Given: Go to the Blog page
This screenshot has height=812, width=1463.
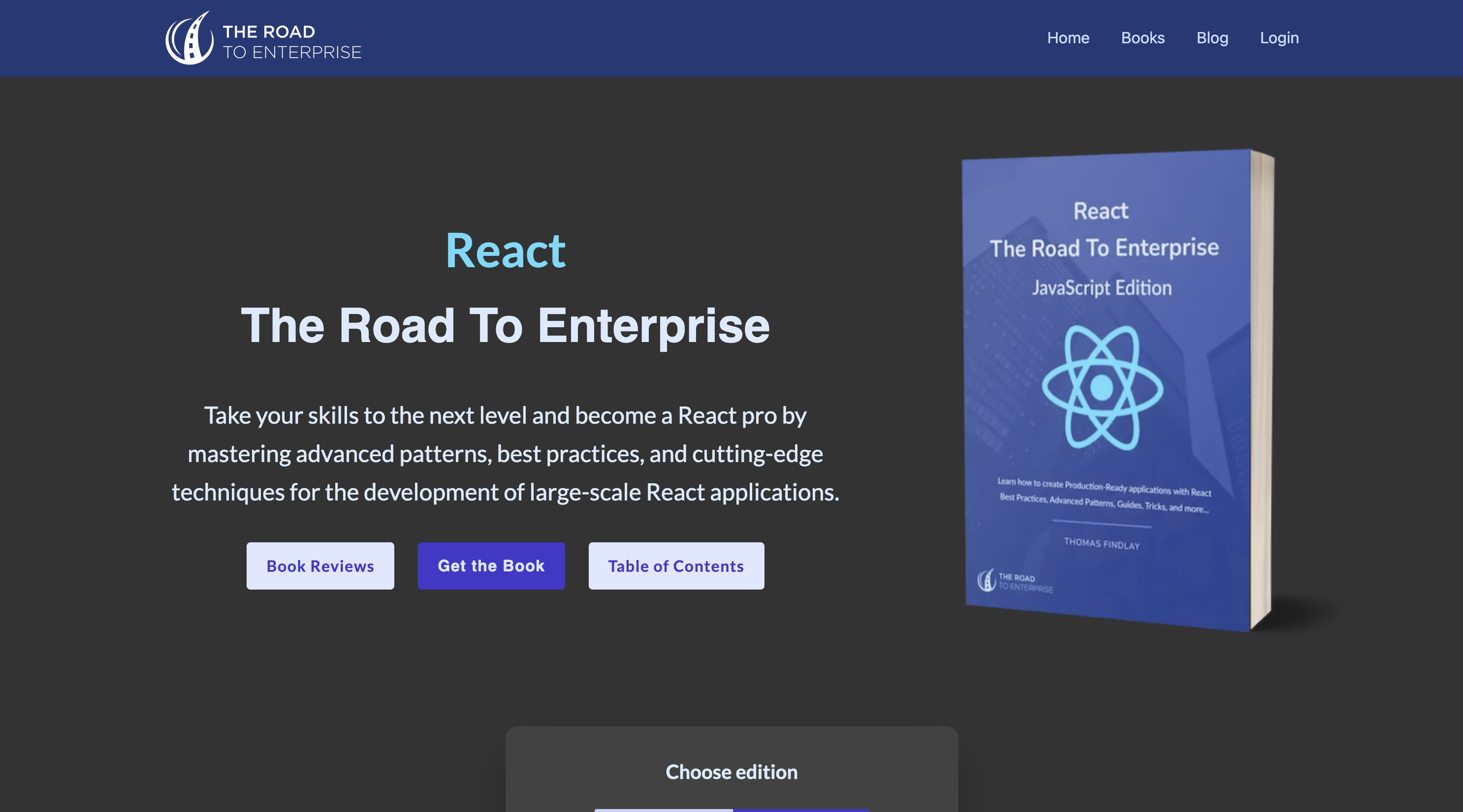Looking at the screenshot, I should pyautogui.click(x=1212, y=38).
